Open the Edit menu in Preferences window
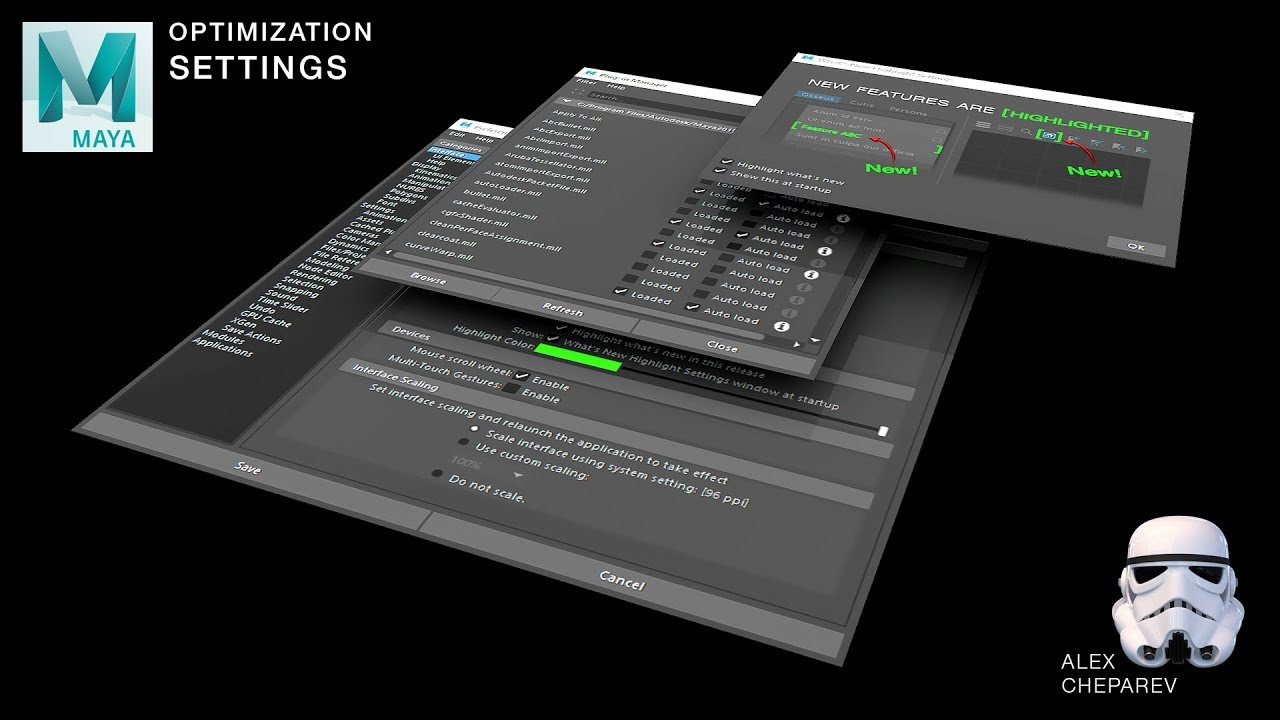This screenshot has width=1280, height=720. tap(457, 135)
